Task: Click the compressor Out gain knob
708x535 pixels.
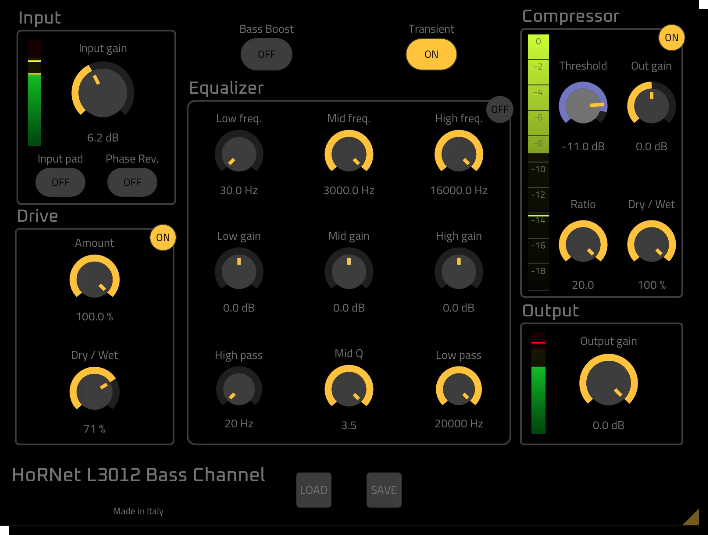Action: pos(651,104)
